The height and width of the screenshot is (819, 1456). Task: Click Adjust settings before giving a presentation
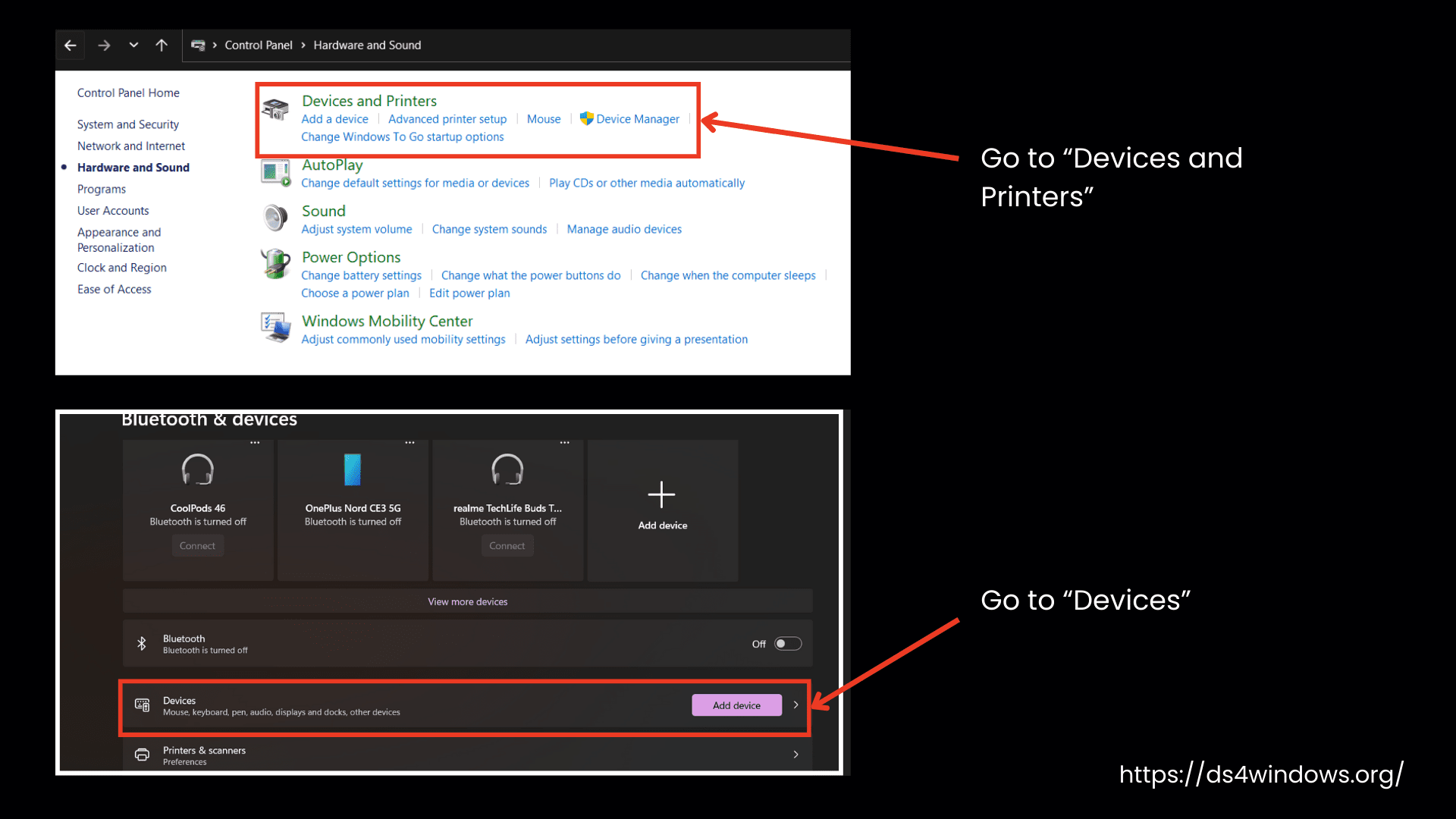(636, 340)
